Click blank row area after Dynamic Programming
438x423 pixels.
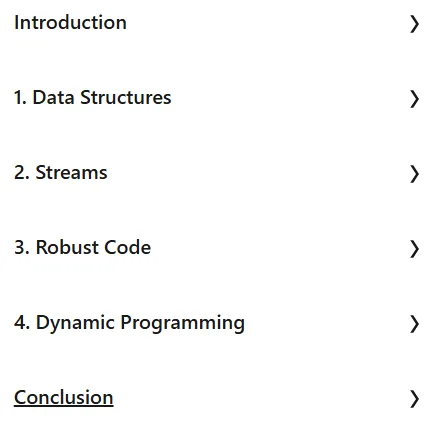coord(327,323)
